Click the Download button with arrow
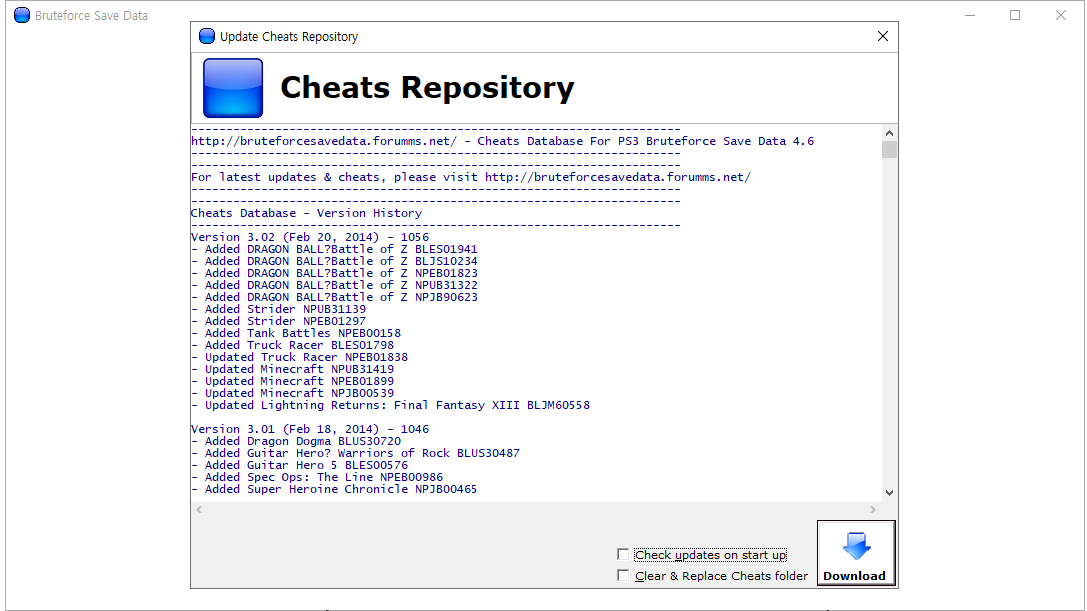 pyautogui.click(x=856, y=553)
